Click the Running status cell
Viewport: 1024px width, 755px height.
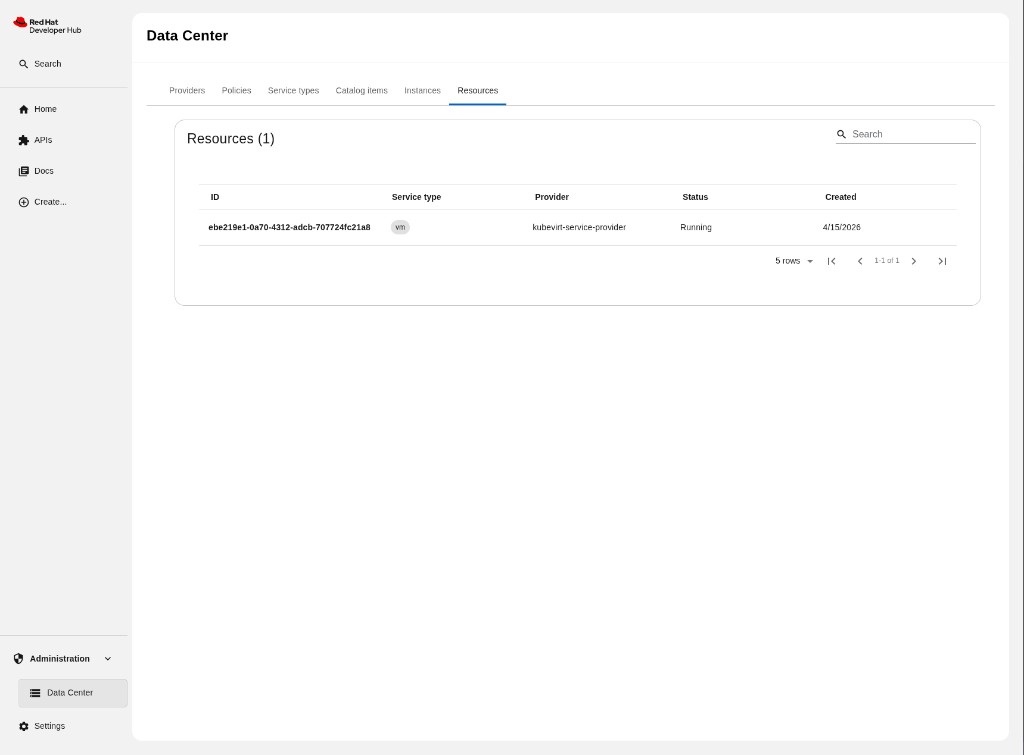click(696, 227)
